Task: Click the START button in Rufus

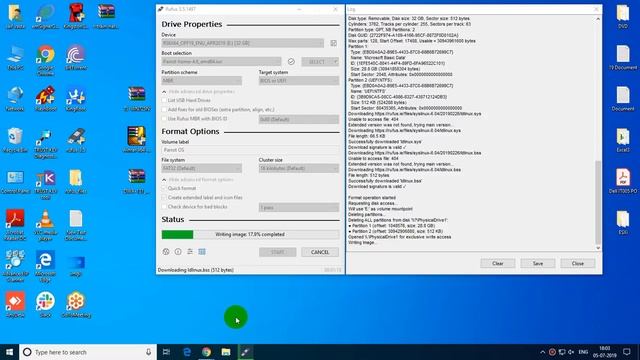Action: (278, 252)
